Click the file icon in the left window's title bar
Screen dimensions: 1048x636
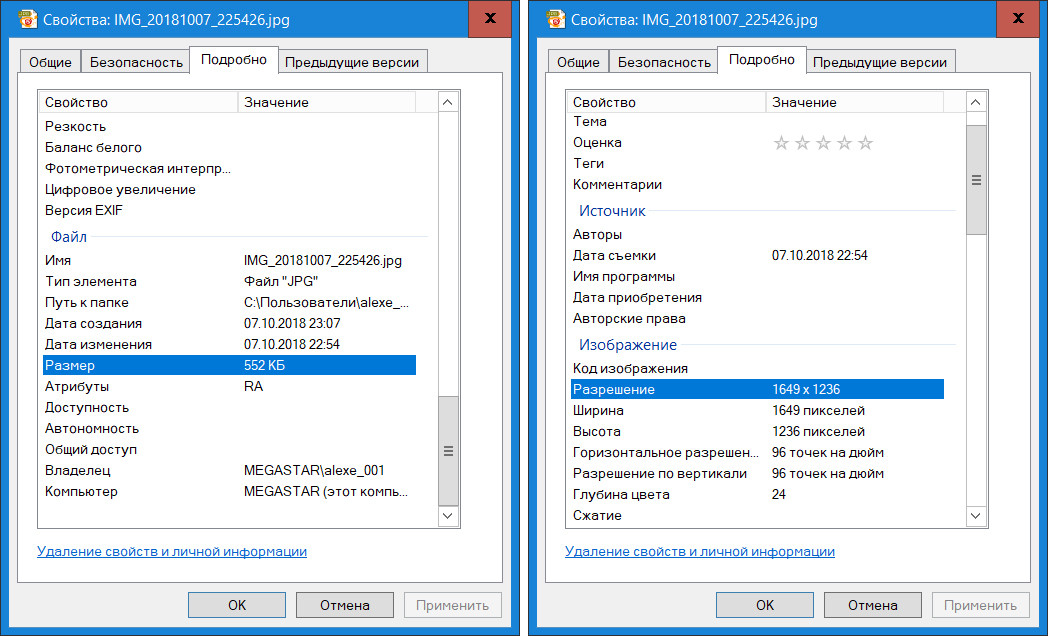[x=20, y=19]
